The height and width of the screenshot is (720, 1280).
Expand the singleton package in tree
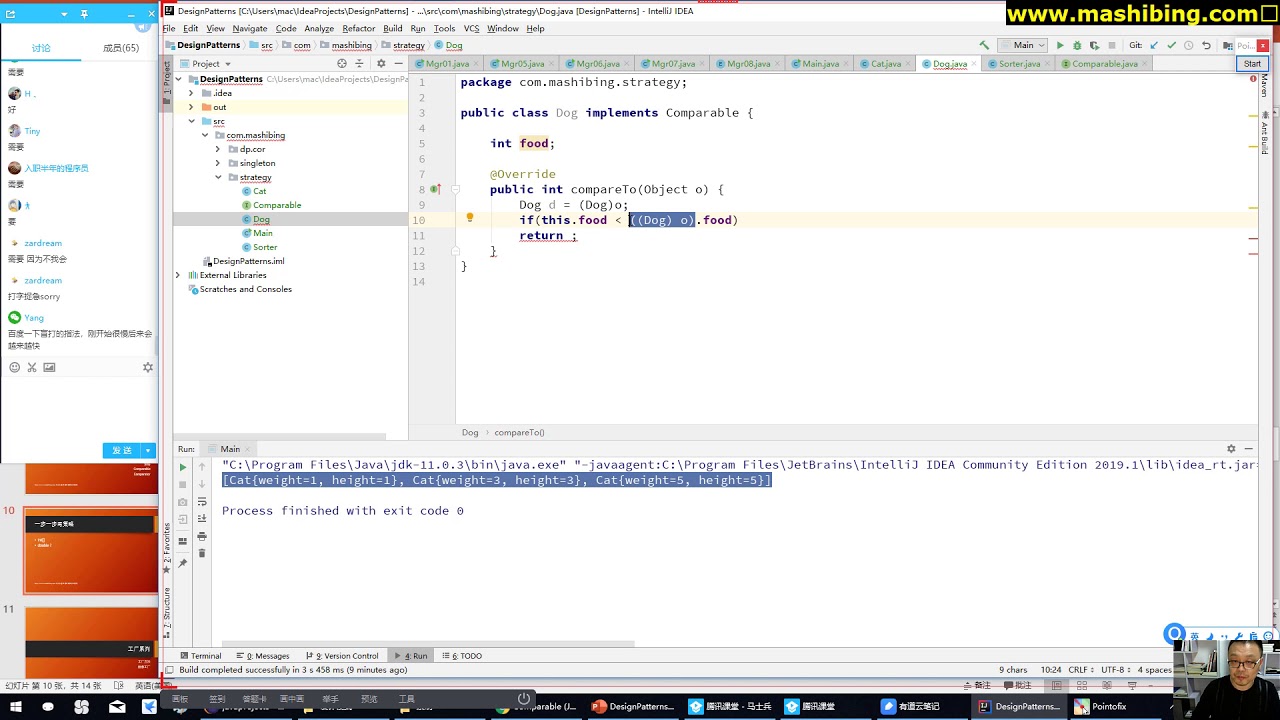[x=218, y=163]
